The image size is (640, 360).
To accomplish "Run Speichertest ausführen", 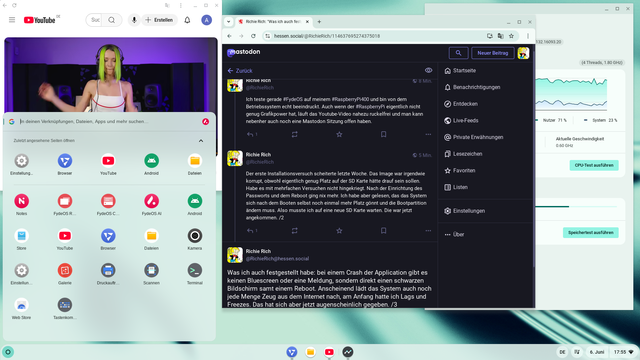I will point(591,233).
